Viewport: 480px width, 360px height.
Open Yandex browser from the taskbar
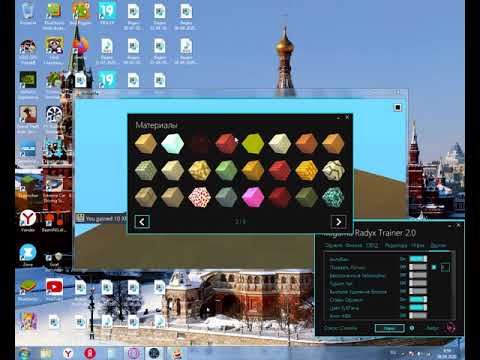[x=68, y=353]
